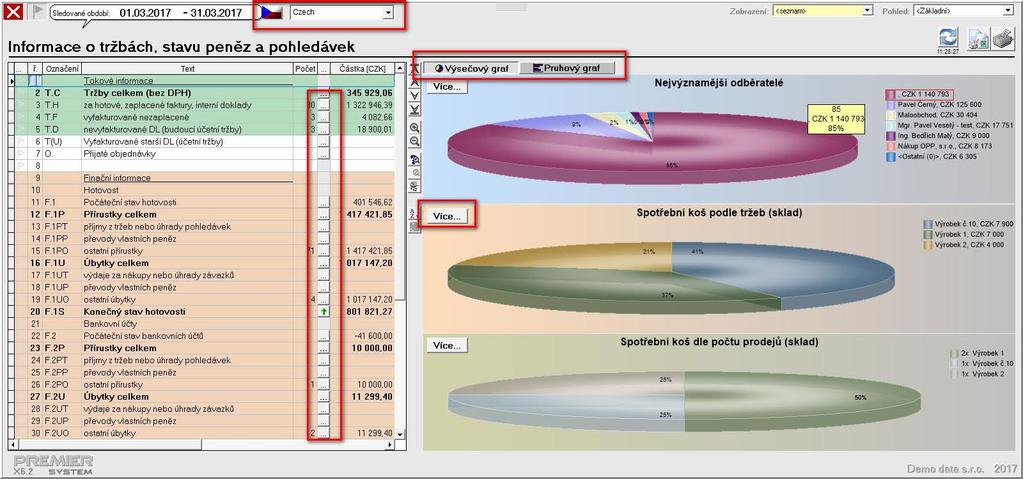The width and height of the screenshot is (1023, 479).
Task: Click the green up arrow in row 20
Action: [324, 312]
